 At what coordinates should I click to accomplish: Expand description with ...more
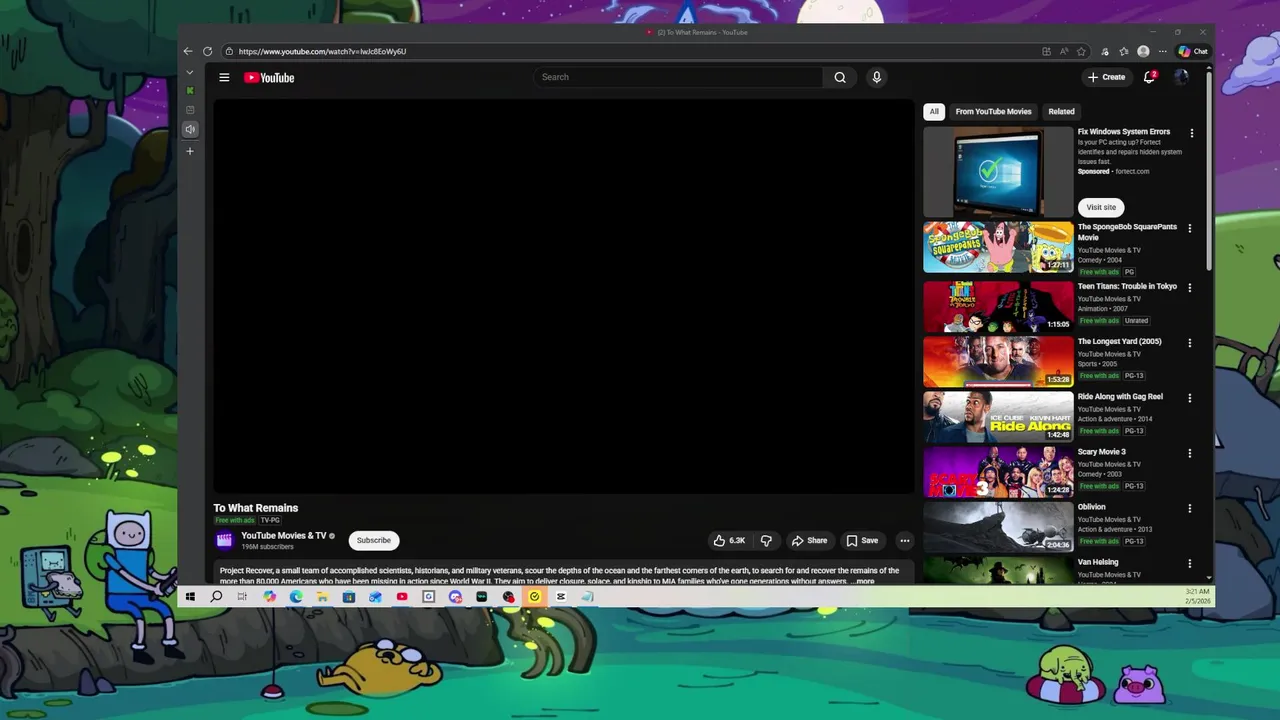click(863, 581)
